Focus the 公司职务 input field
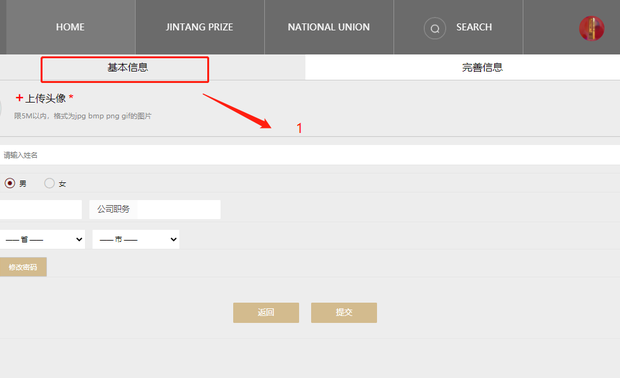This screenshot has height=378, width=620. 155,209
